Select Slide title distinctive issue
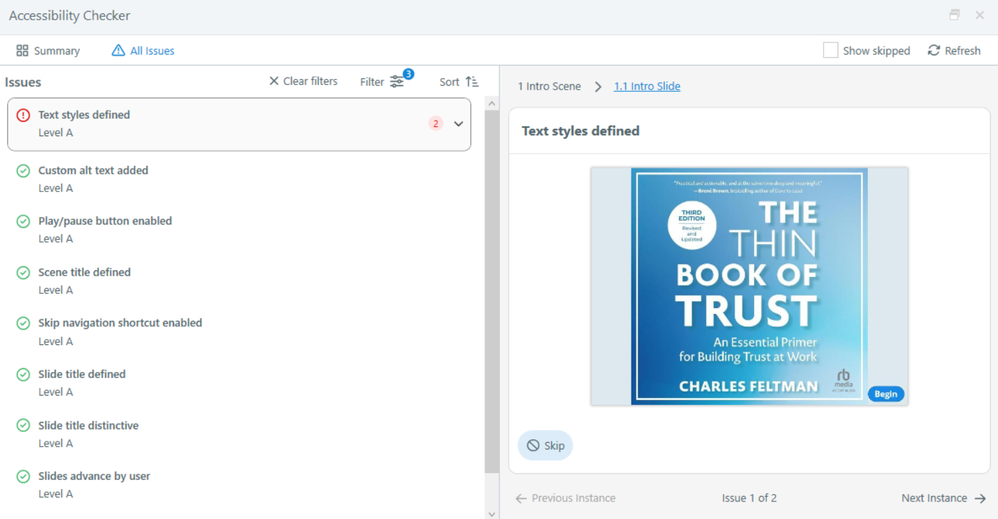The width and height of the screenshot is (998, 519). click(x=239, y=434)
